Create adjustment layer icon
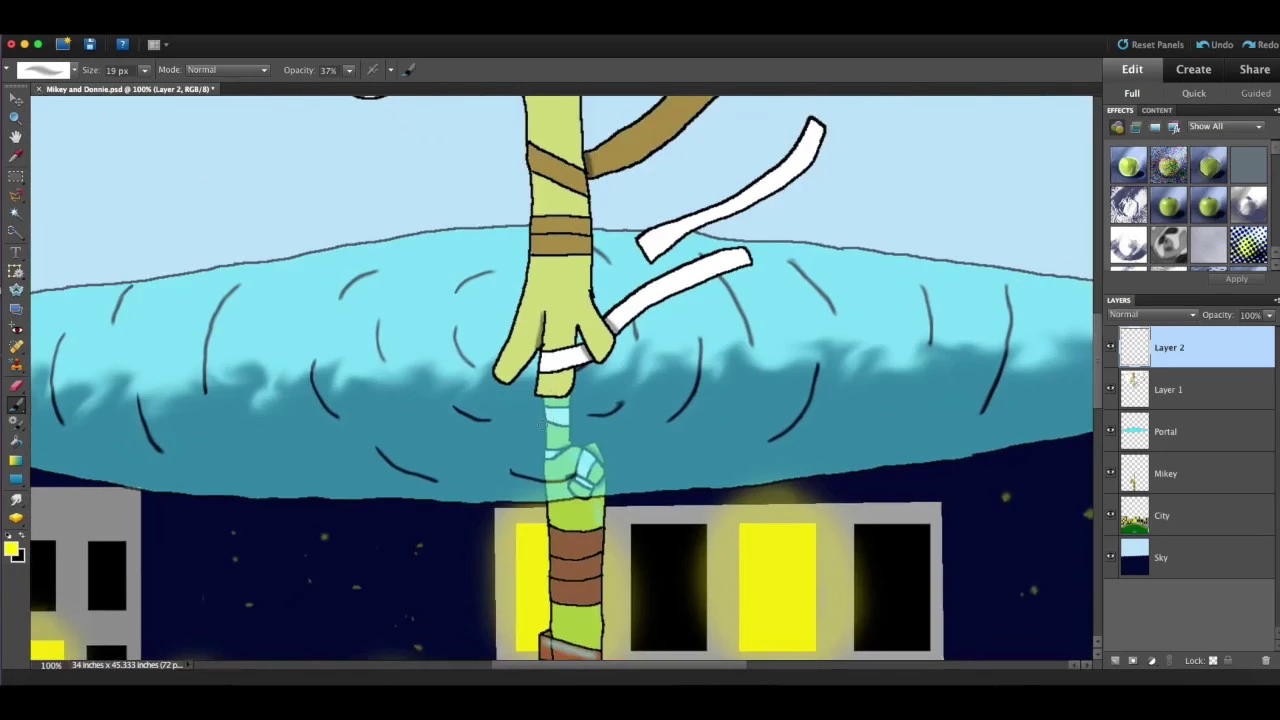Viewport: 1280px width, 720px height. [1152, 661]
